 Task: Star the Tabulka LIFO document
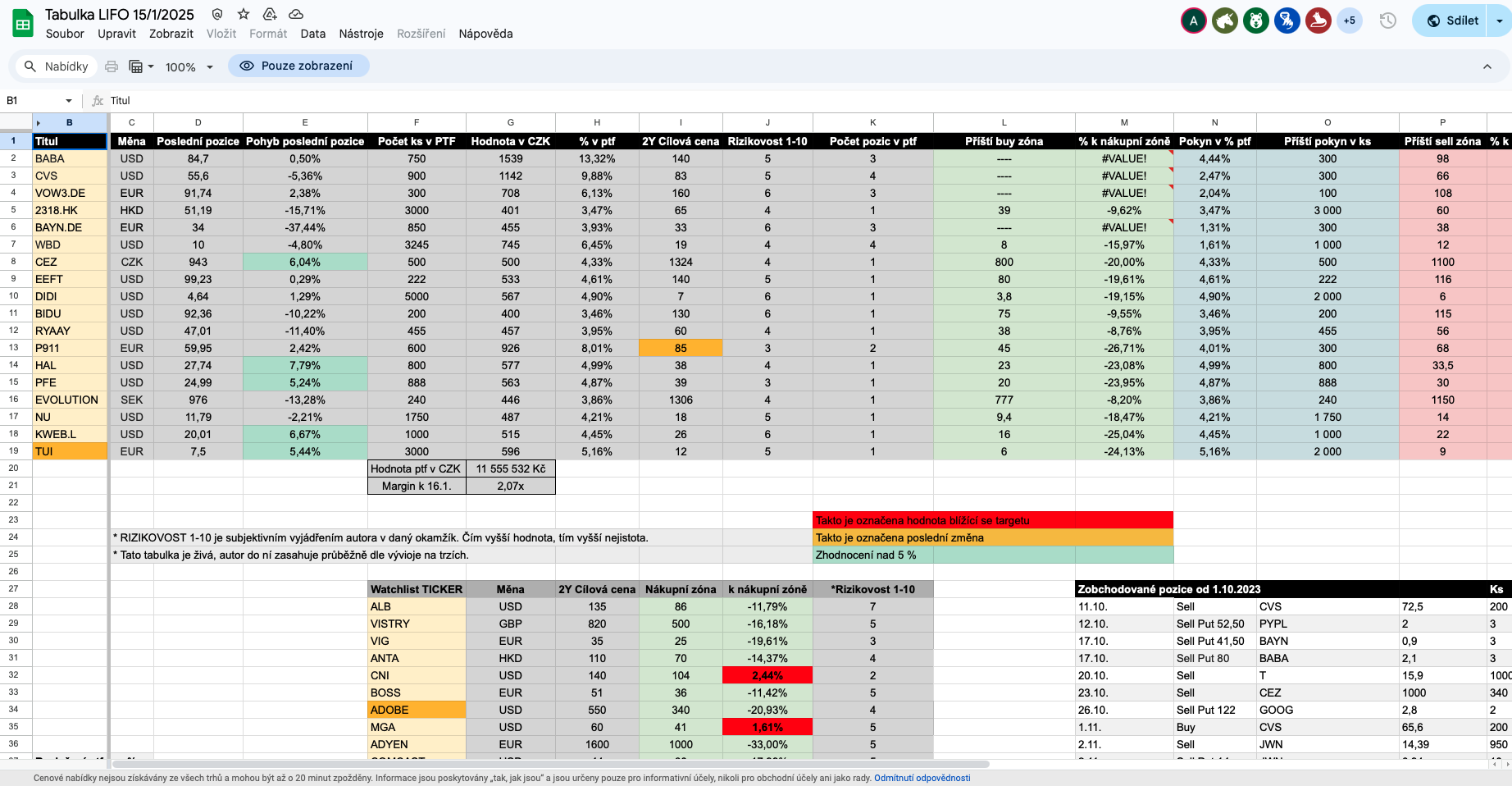click(244, 14)
